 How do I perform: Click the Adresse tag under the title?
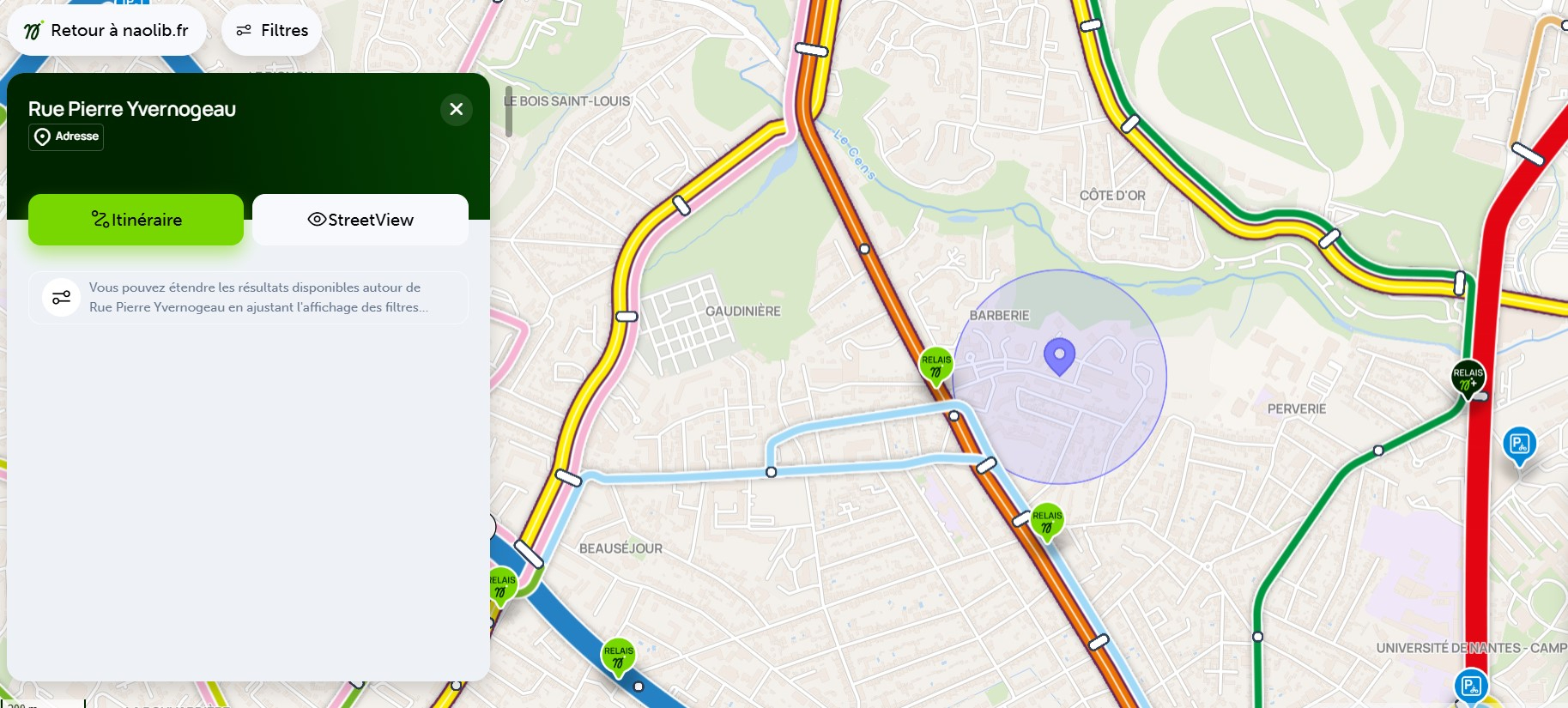click(x=66, y=136)
